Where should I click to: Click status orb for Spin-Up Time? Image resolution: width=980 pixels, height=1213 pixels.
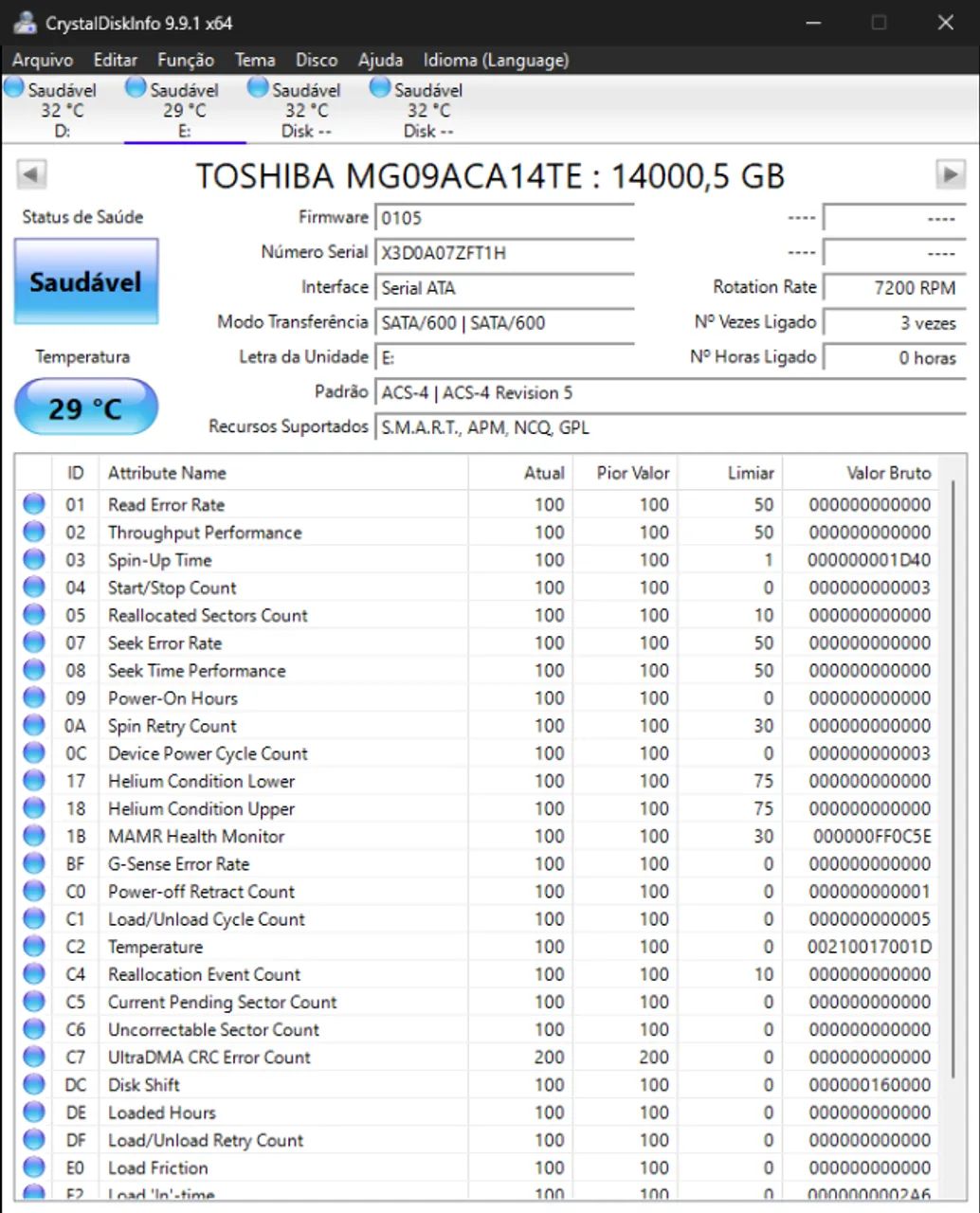pyautogui.click(x=34, y=559)
